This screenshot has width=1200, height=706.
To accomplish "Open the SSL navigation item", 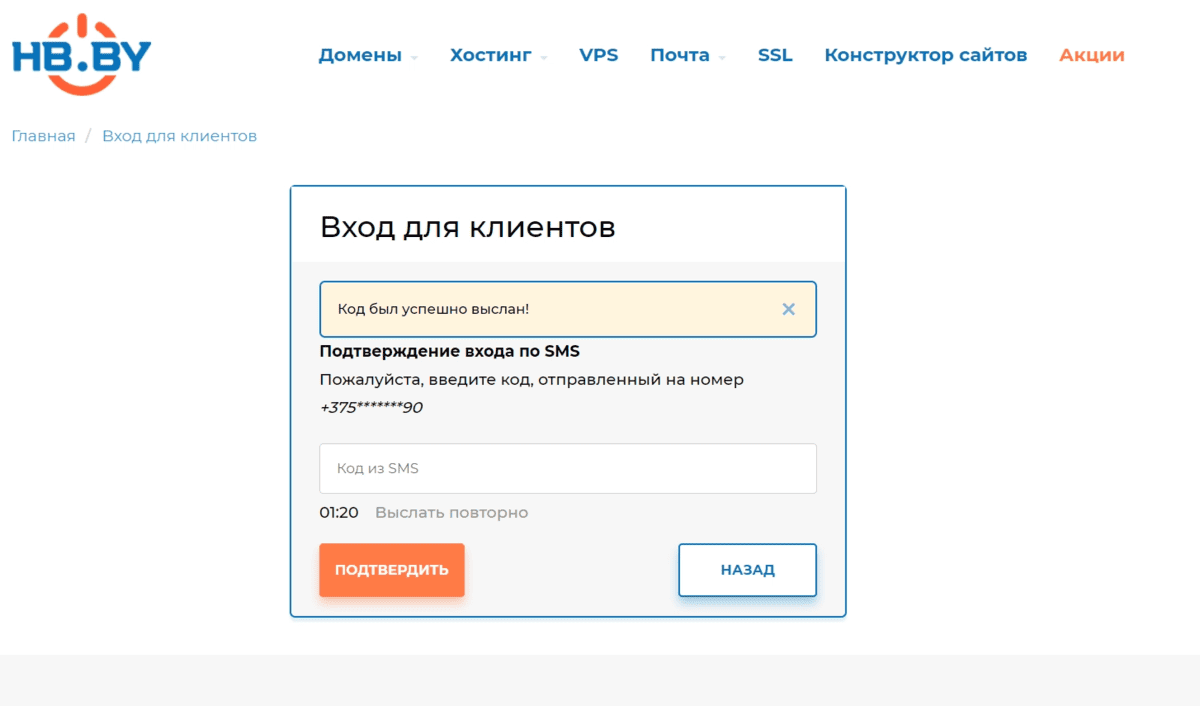I will tap(775, 55).
